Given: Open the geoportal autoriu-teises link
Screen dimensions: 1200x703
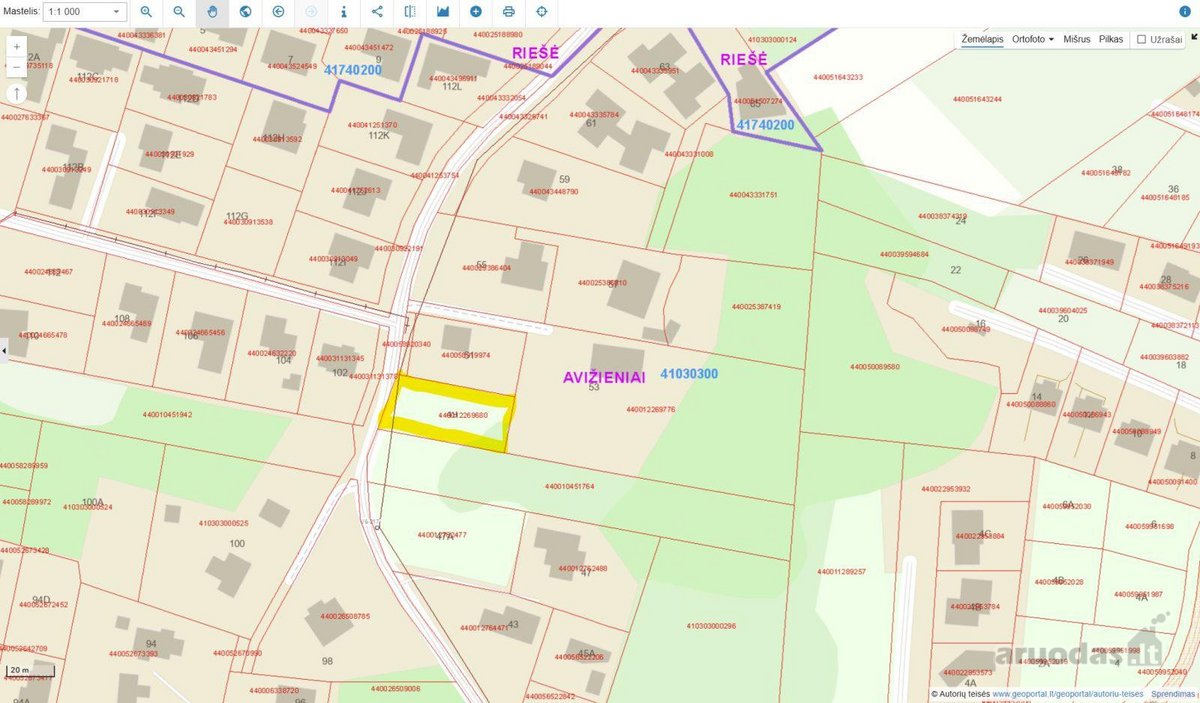Looking at the screenshot, I should coord(1068,693).
